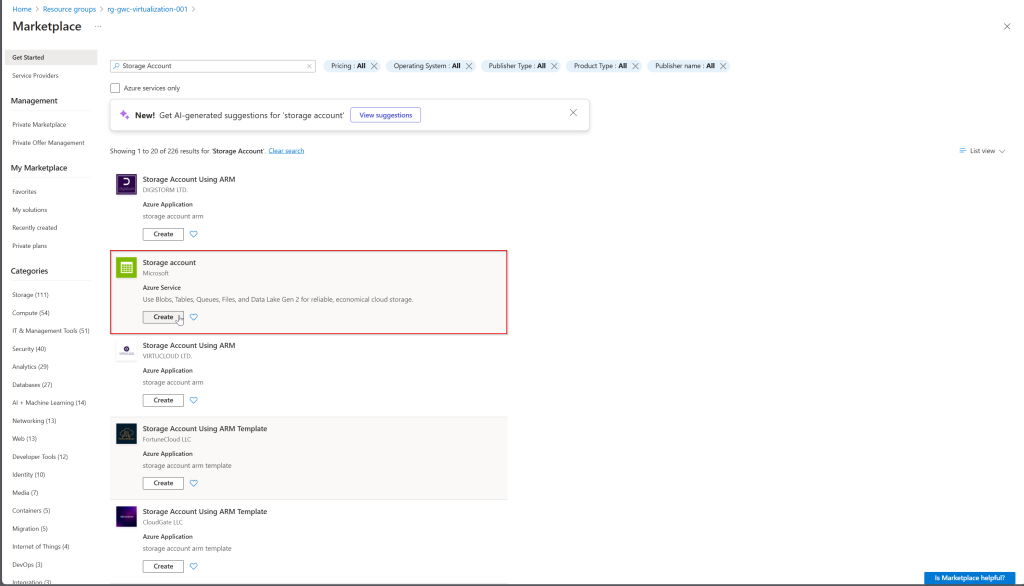Filter by Networking (13) category
1024x586 pixels.
(x=34, y=421)
